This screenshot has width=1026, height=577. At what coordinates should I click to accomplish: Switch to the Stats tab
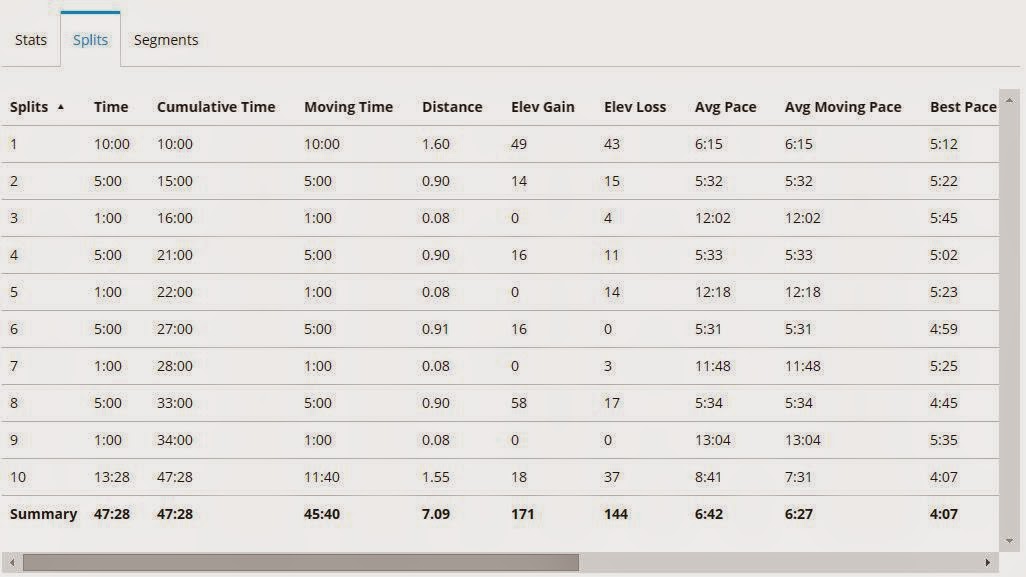pyautogui.click(x=31, y=40)
